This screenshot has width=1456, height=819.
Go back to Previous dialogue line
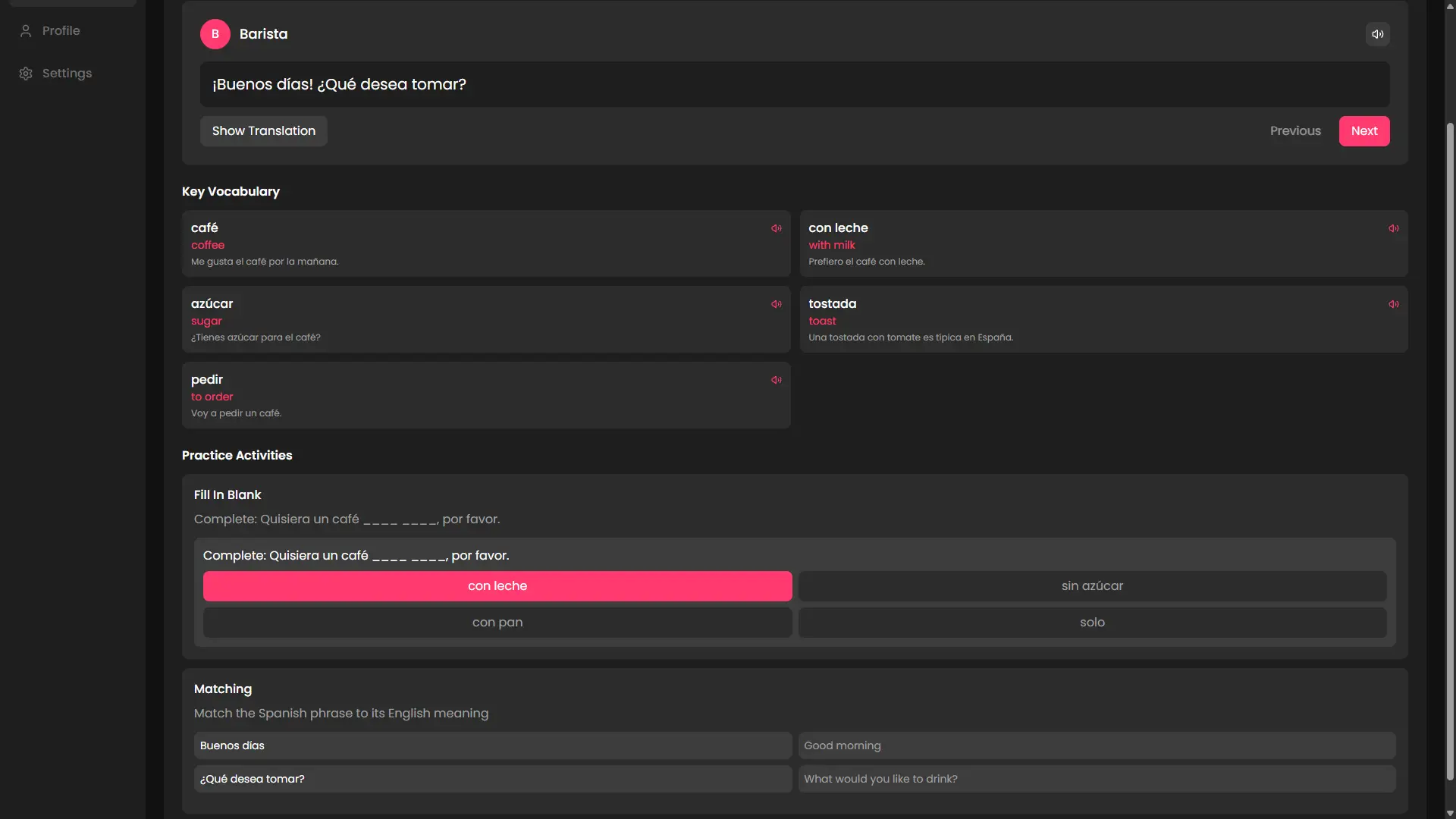(1295, 131)
